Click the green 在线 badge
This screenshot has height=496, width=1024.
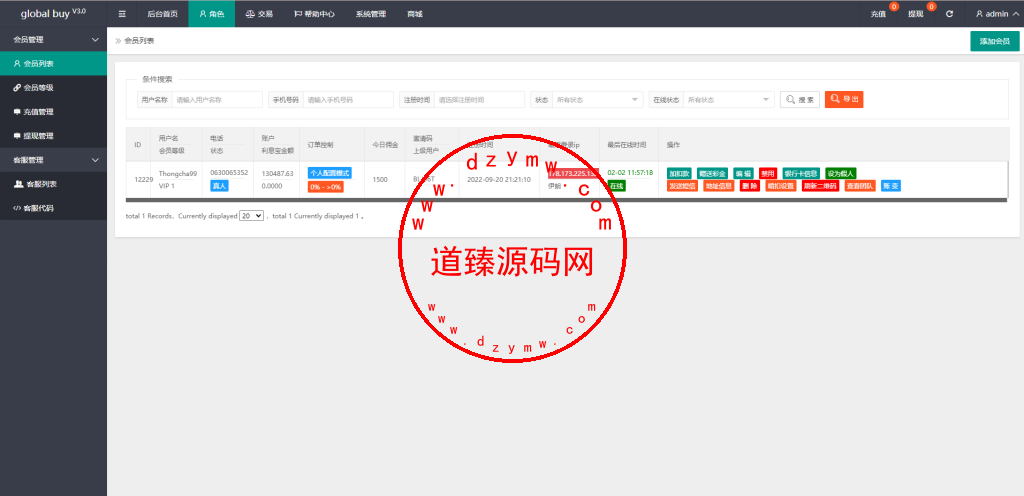[x=616, y=186]
